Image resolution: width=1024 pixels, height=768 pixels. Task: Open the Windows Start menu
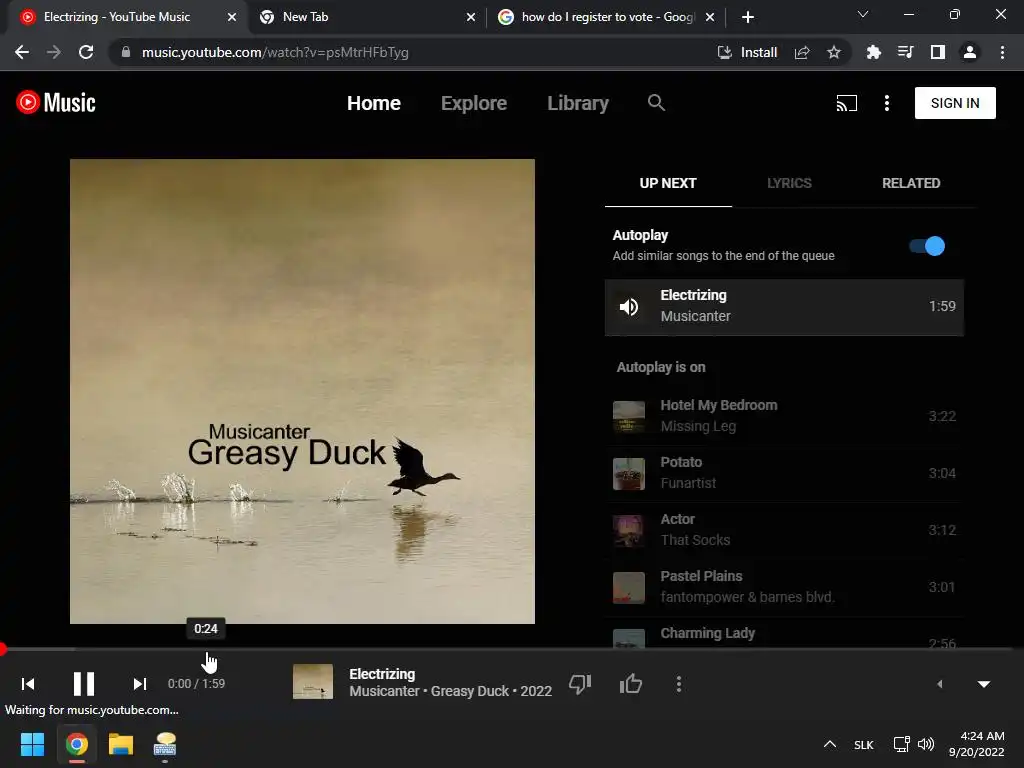32,744
